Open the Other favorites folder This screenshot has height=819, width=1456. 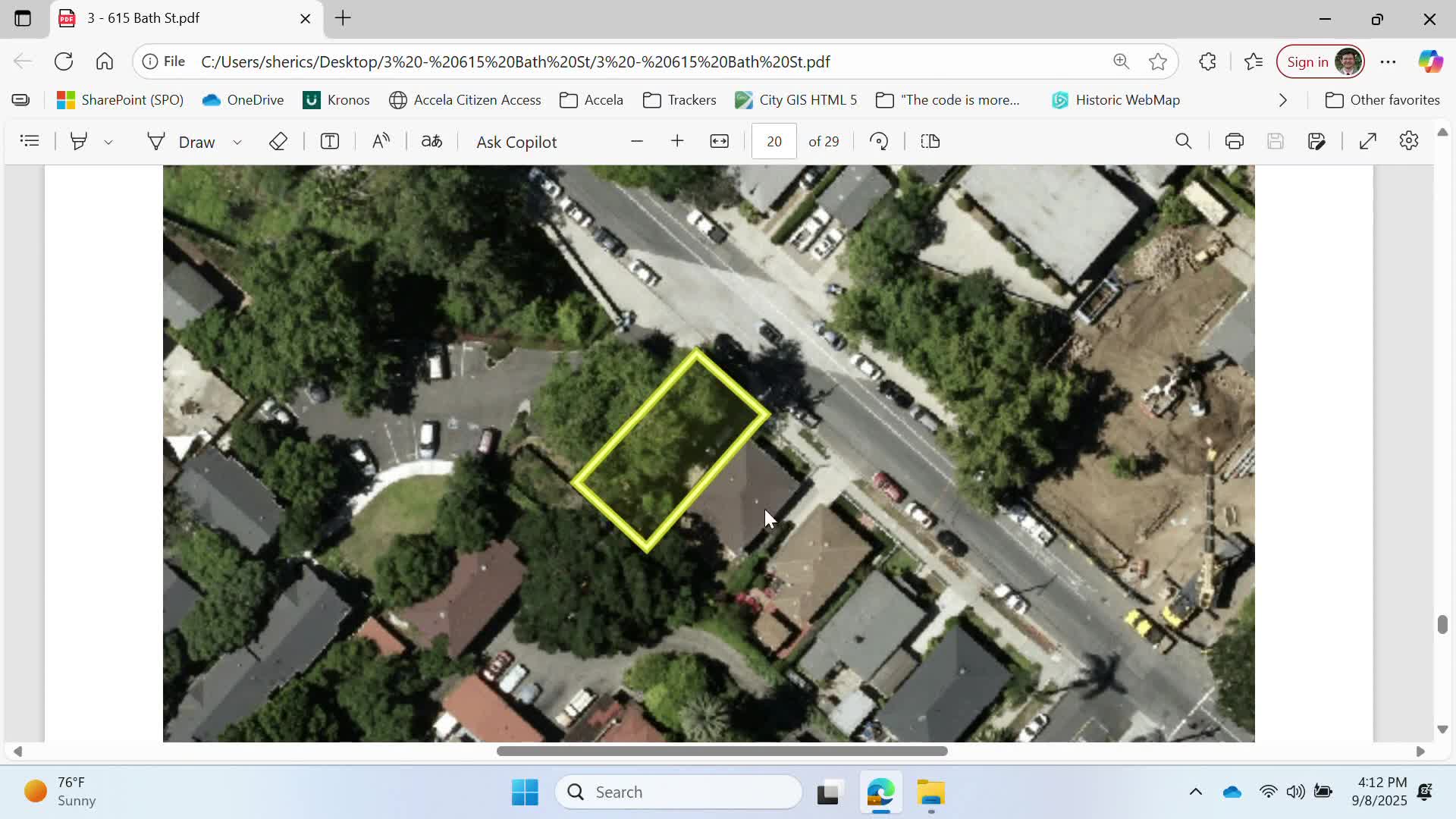1382,100
